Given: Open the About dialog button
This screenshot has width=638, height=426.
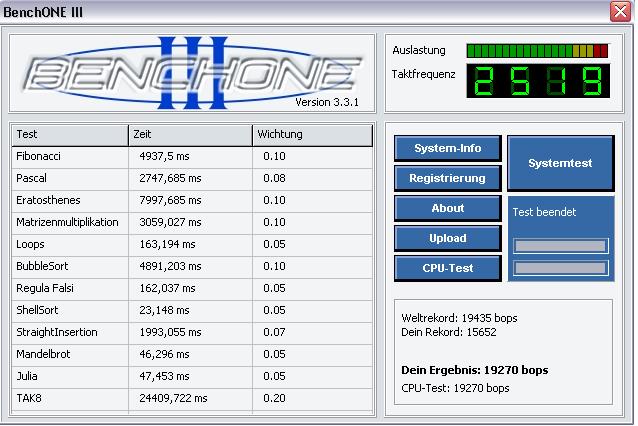Looking at the screenshot, I should click(x=448, y=208).
